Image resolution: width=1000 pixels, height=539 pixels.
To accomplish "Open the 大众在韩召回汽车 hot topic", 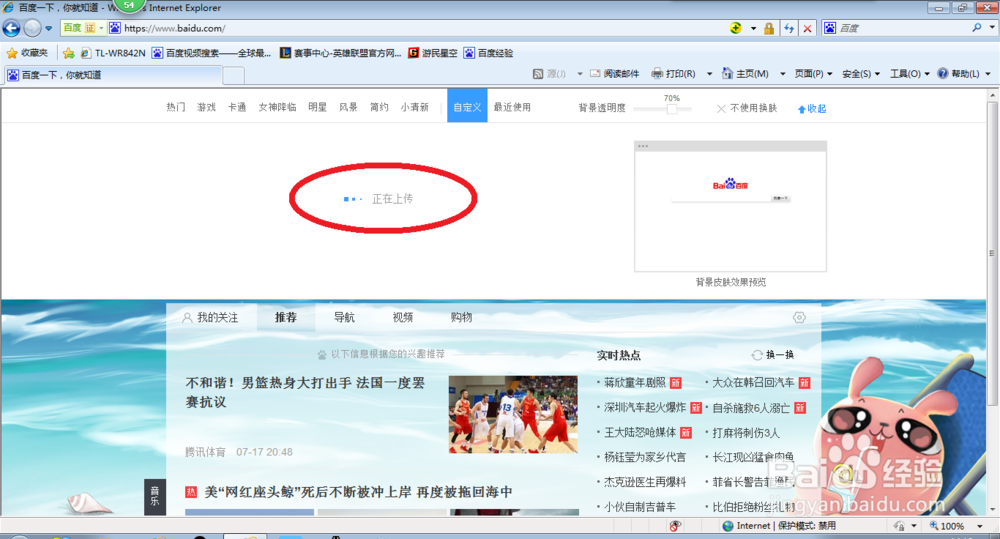I will click(753, 383).
